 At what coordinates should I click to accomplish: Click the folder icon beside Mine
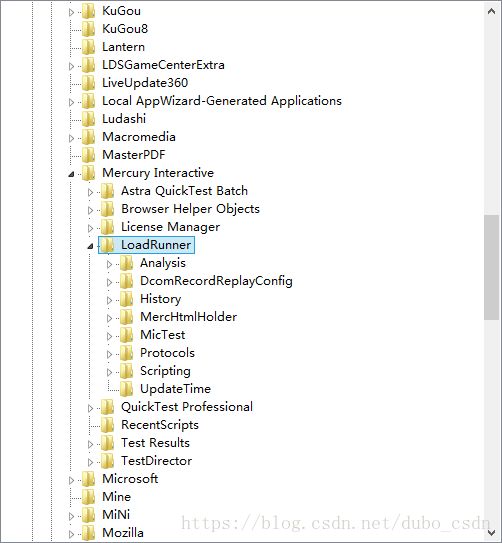(x=89, y=497)
